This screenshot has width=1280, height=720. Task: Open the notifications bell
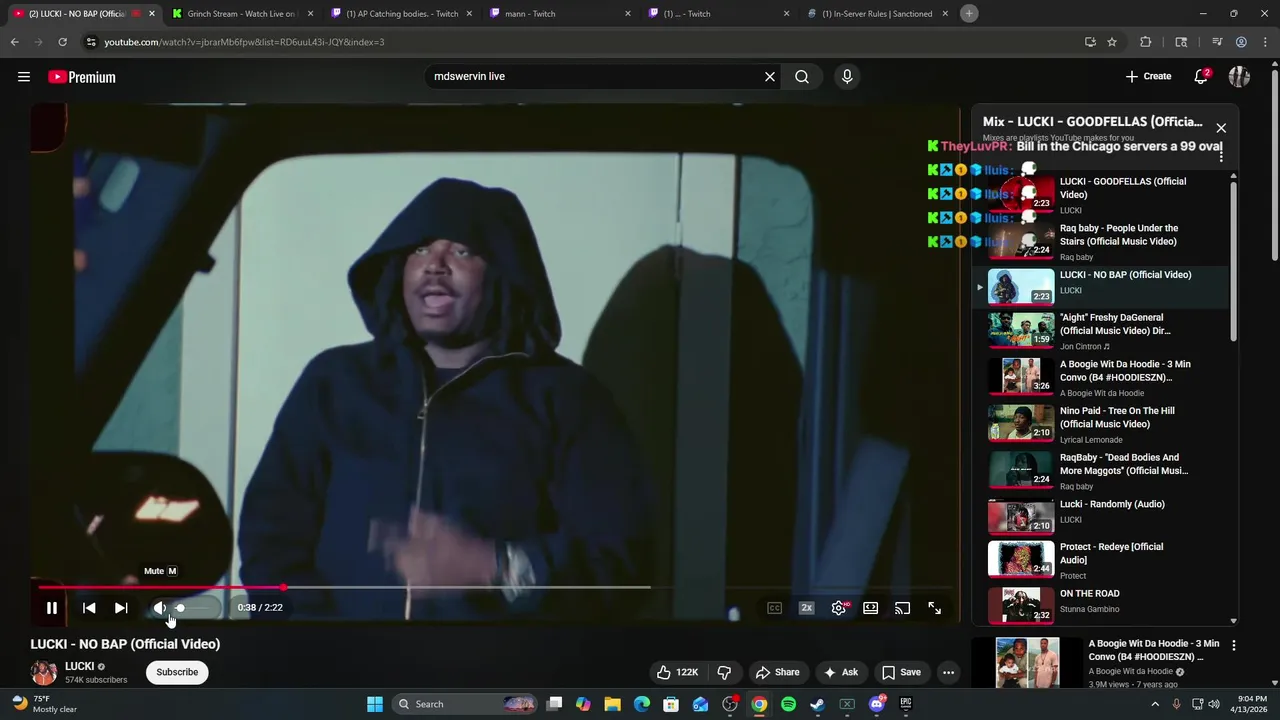point(1201,76)
